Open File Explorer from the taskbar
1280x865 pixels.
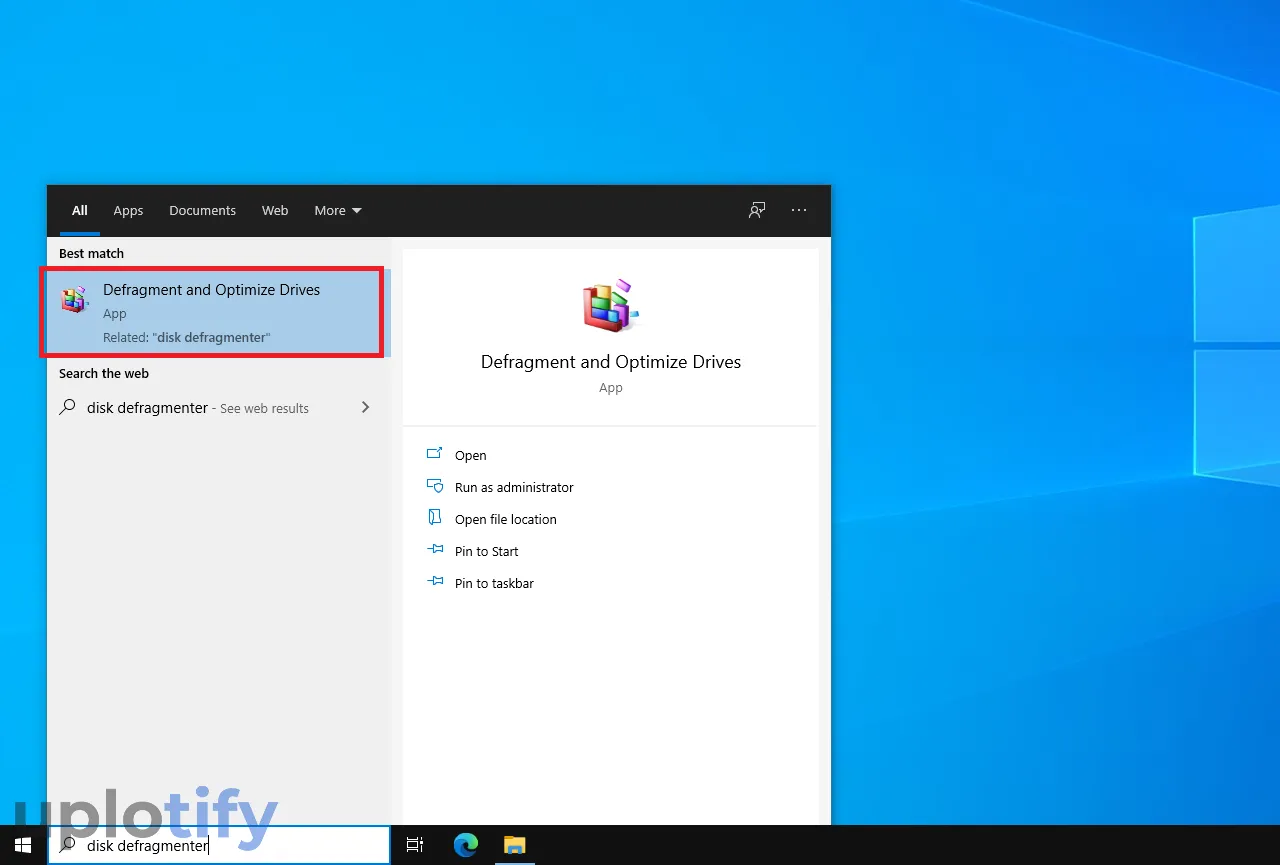(514, 845)
